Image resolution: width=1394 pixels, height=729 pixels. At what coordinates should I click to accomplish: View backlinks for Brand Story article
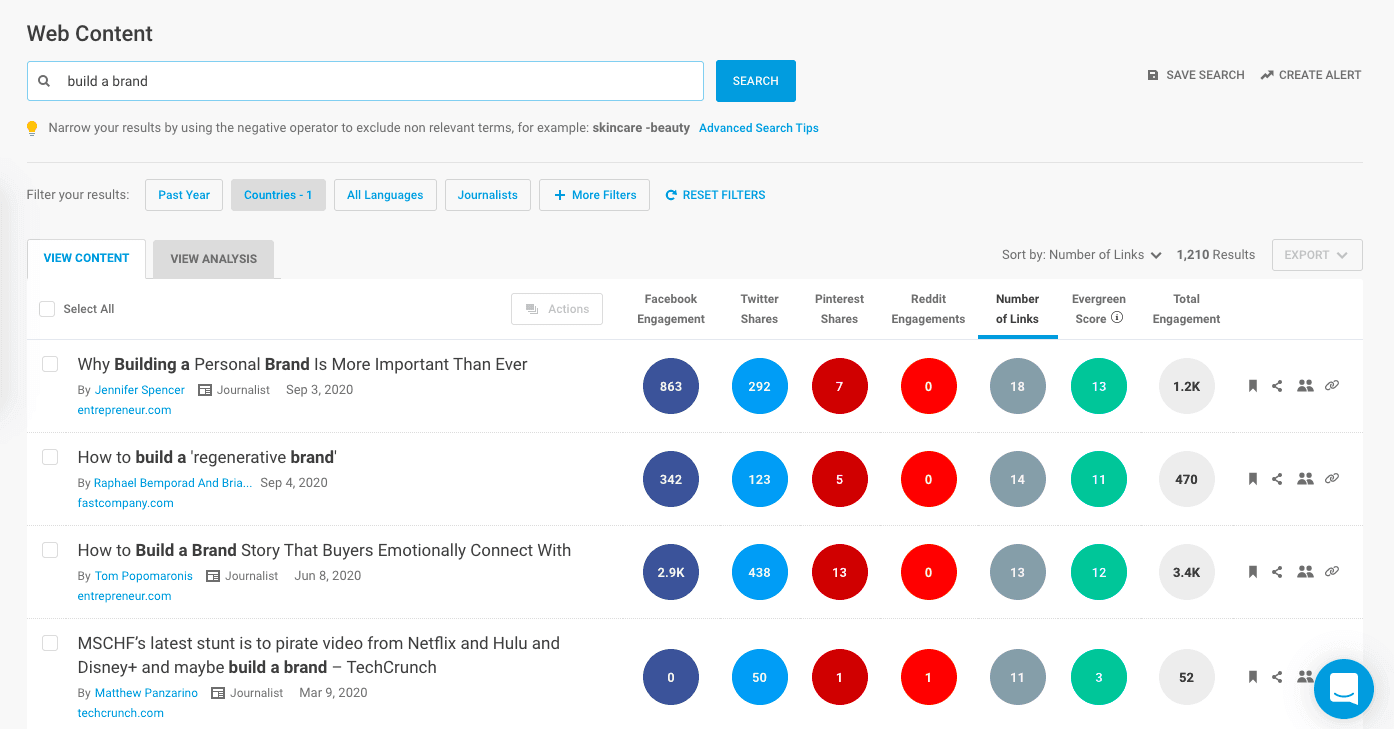coord(1332,572)
